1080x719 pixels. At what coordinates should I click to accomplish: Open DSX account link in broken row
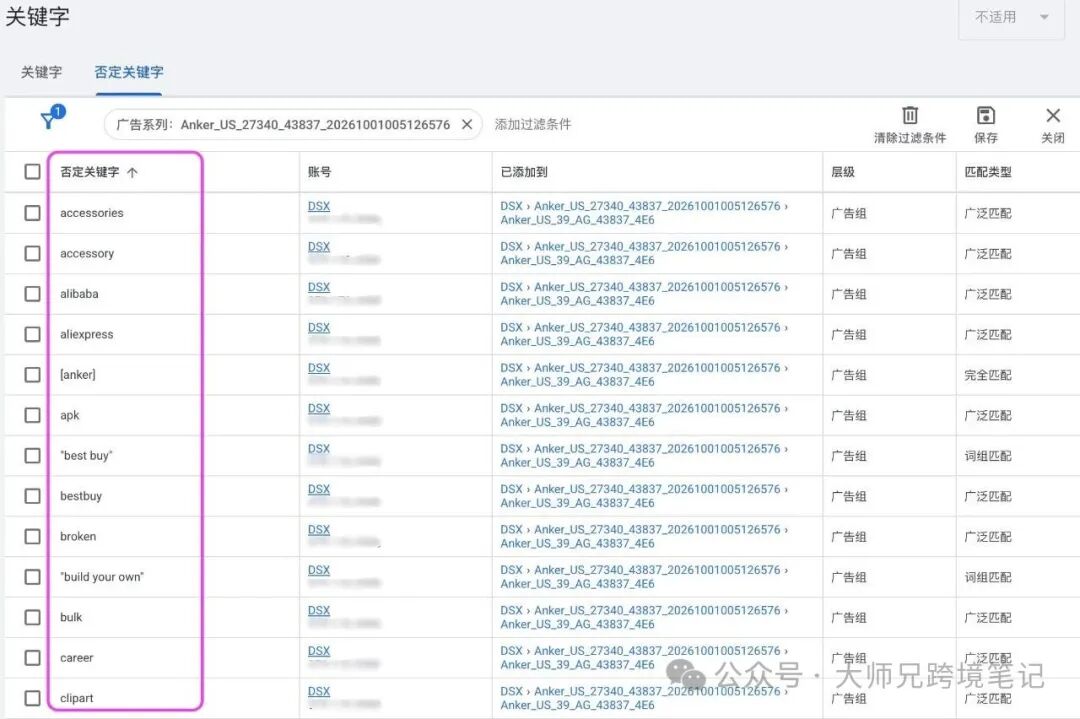(319, 530)
